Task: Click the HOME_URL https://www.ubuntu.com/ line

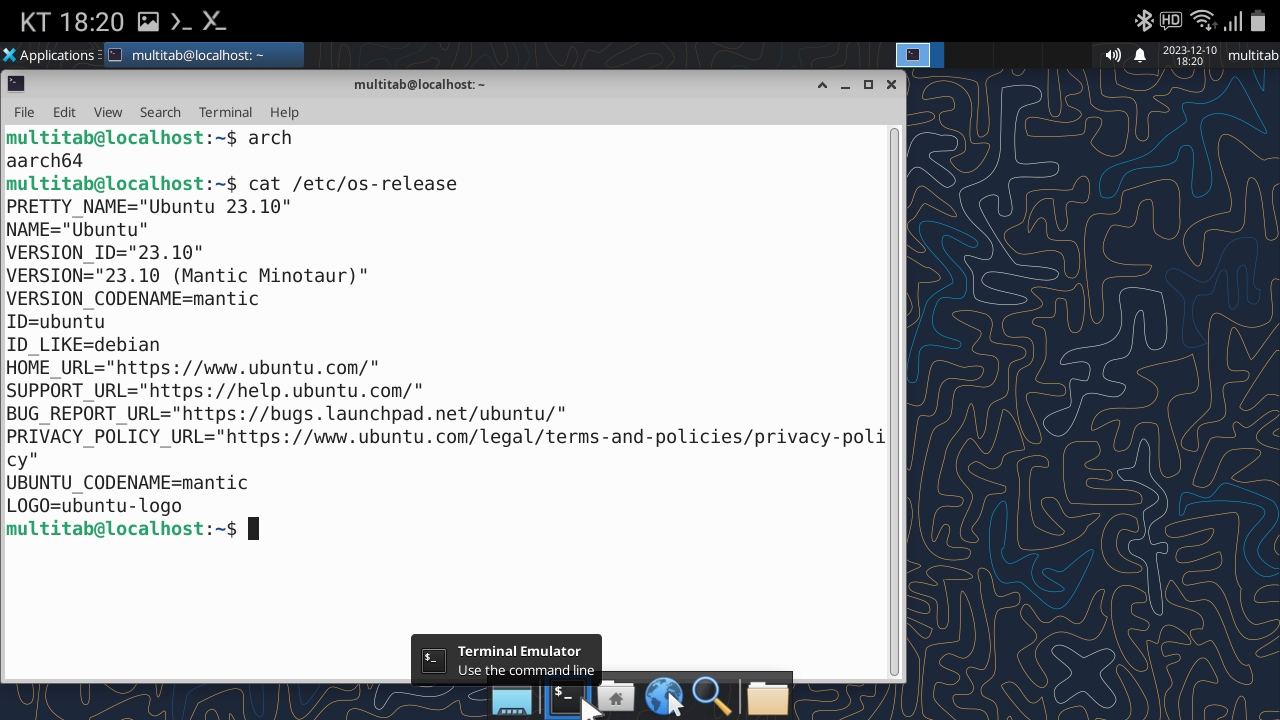Action: 192,367
